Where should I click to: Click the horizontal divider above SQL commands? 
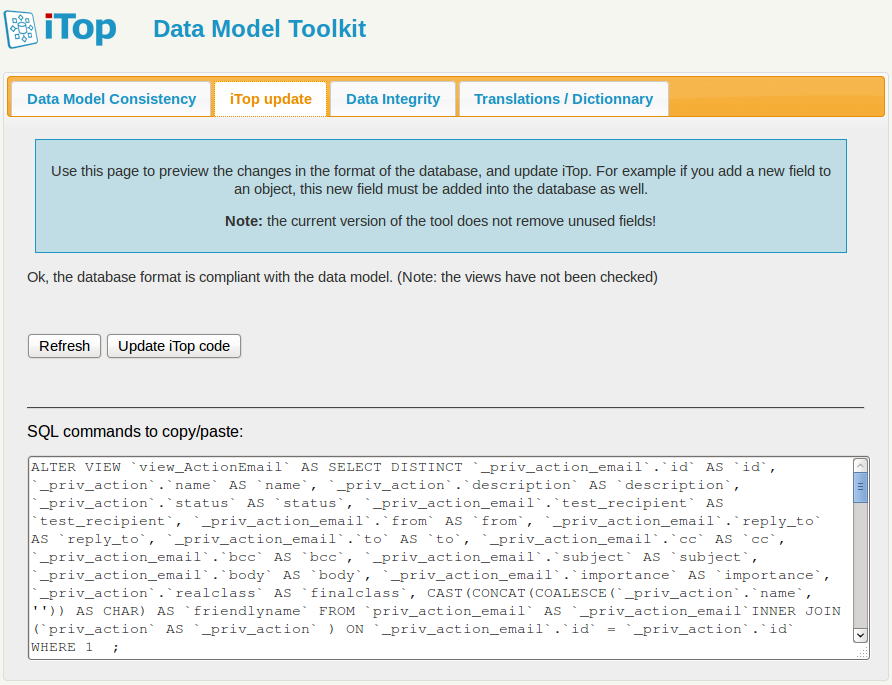pyautogui.click(x=445, y=407)
